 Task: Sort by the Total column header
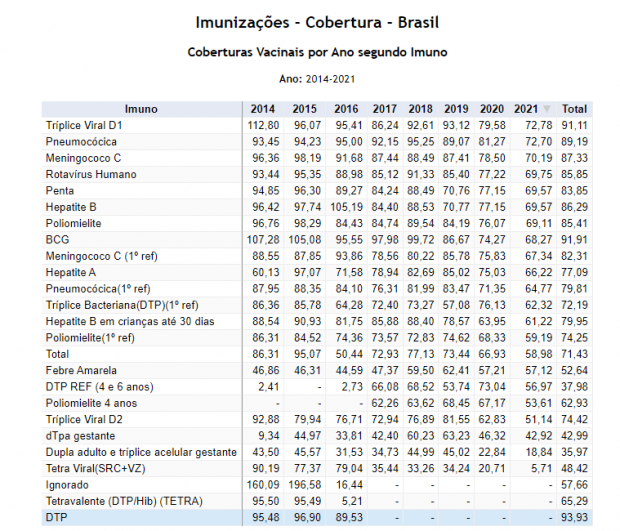pyautogui.click(x=574, y=109)
